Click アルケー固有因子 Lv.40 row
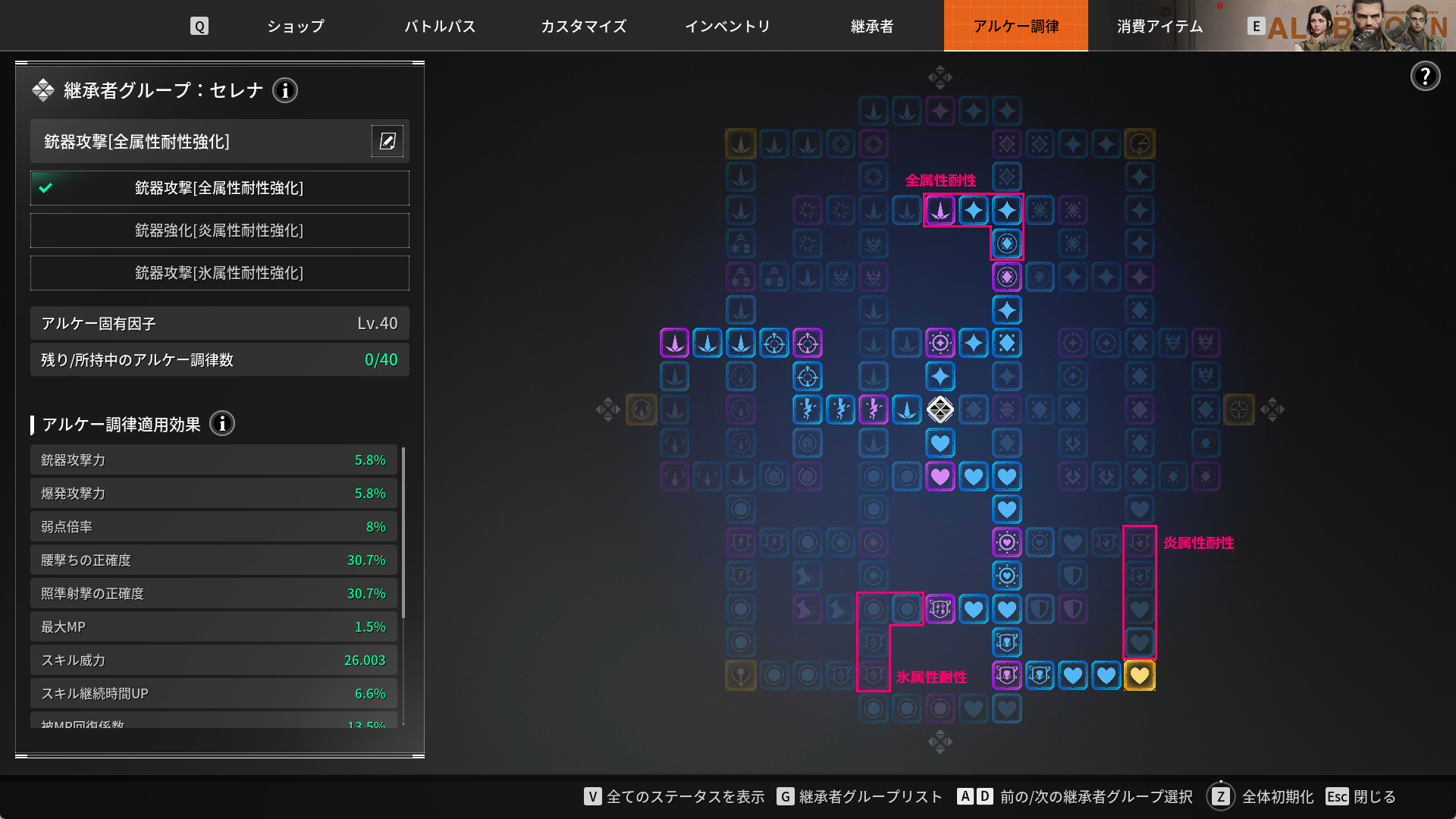 pos(220,324)
